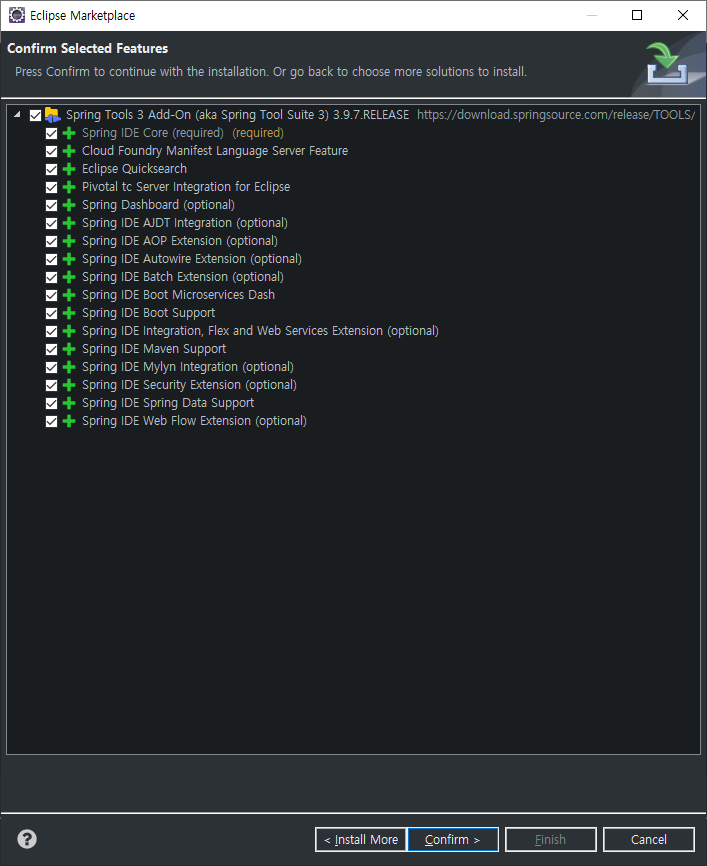
Task: Select the Spring IDE Core (required) label
Action: pos(153,133)
